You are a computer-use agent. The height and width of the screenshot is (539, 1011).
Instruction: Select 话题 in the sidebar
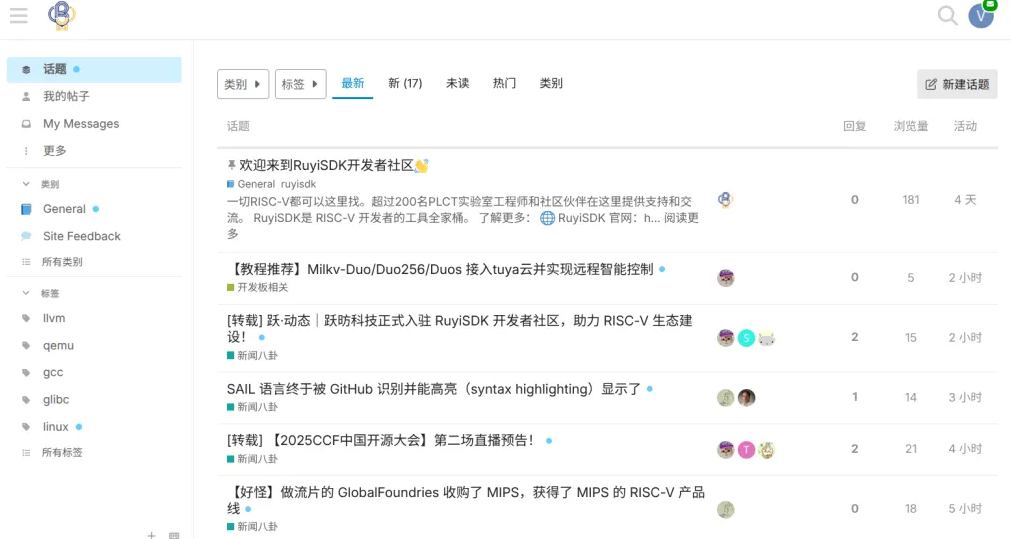click(94, 69)
